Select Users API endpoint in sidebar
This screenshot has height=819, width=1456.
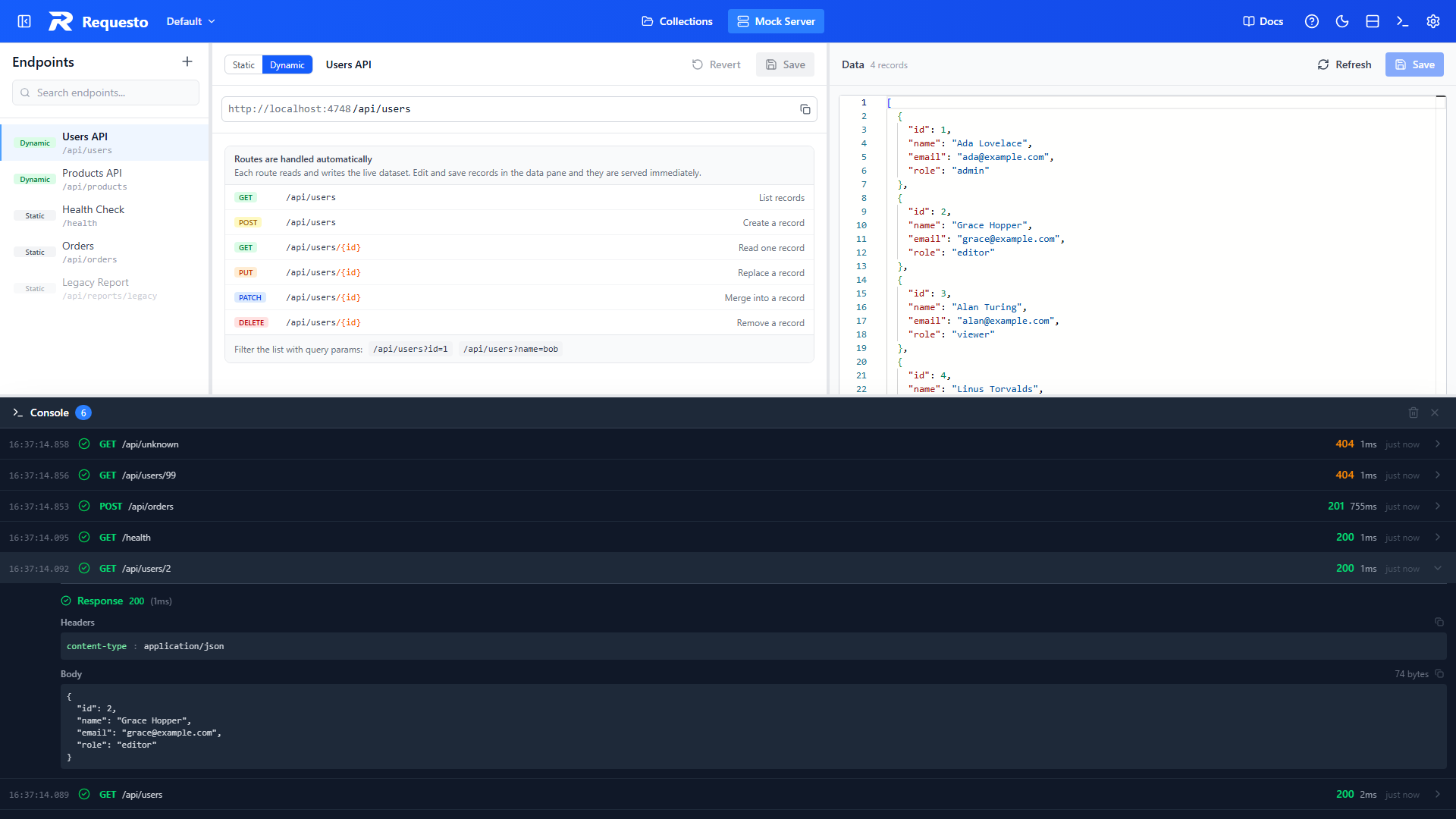pyautogui.click(x=104, y=143)
